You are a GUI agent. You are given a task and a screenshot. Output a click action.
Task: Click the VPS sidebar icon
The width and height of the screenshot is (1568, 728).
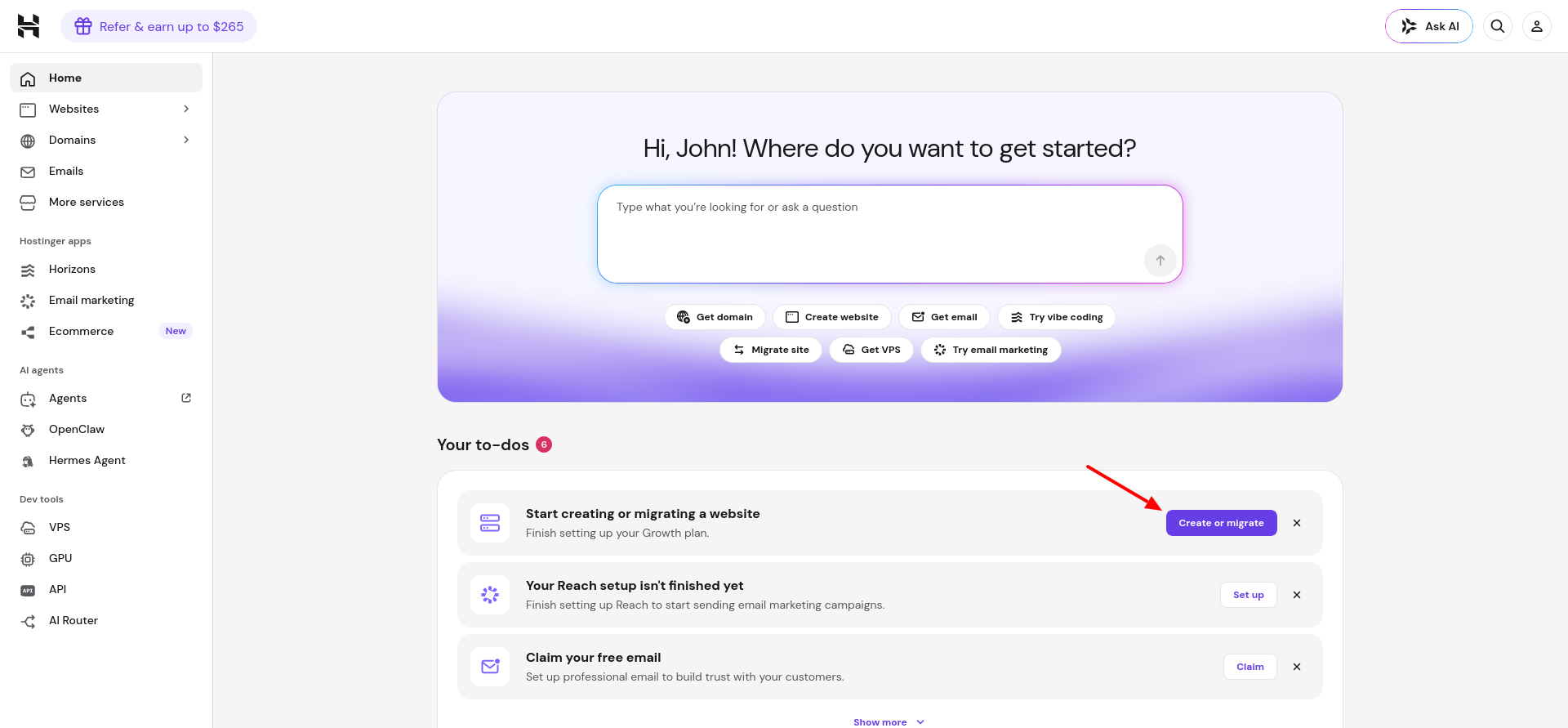(28, 528)
